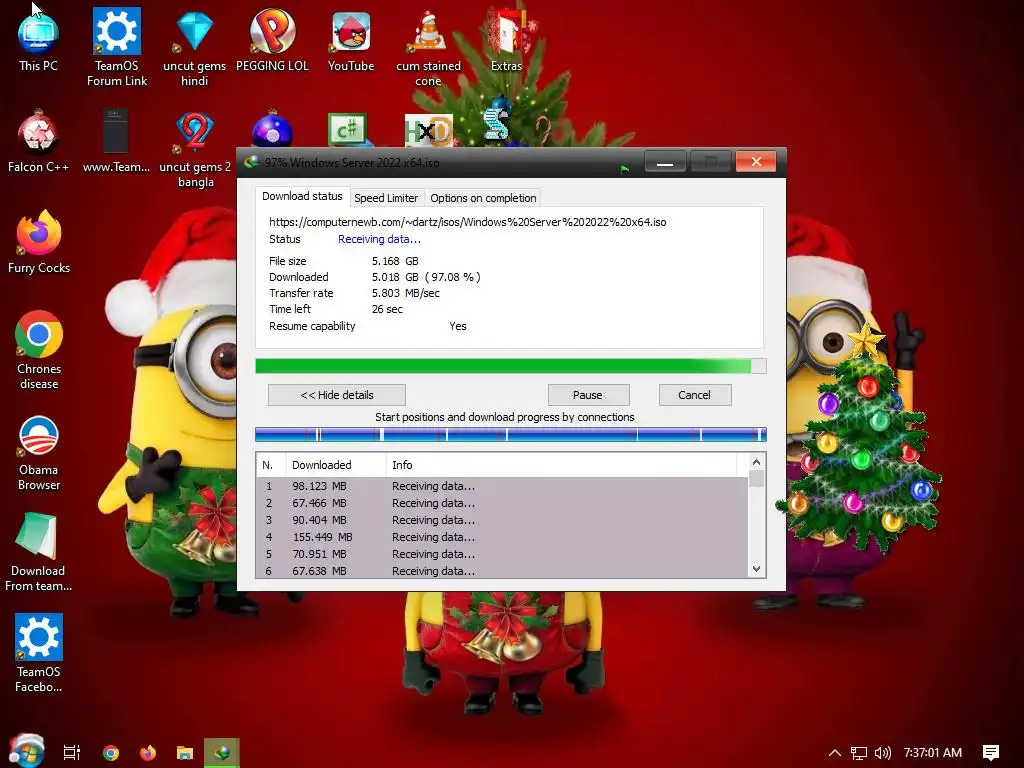
Task: Open the notification center icon
Action: coord(991,753)
